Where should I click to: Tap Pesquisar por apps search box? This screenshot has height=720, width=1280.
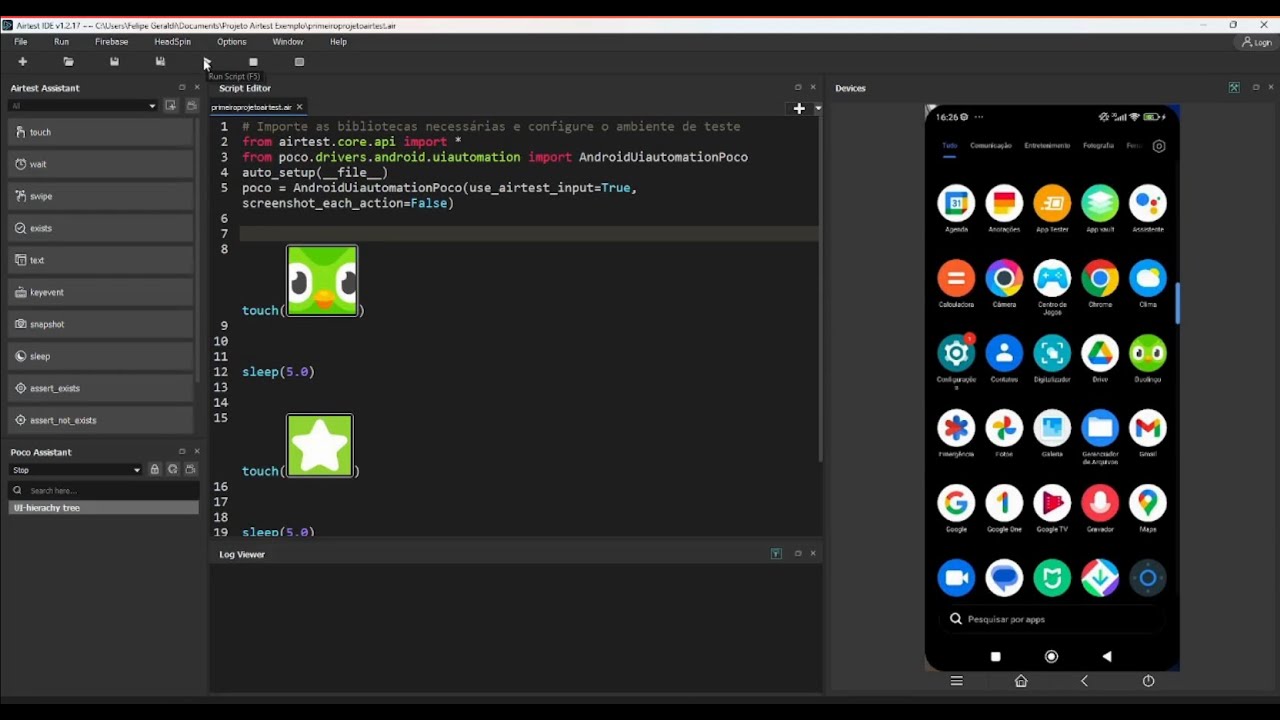click(x=1052, y=619)
